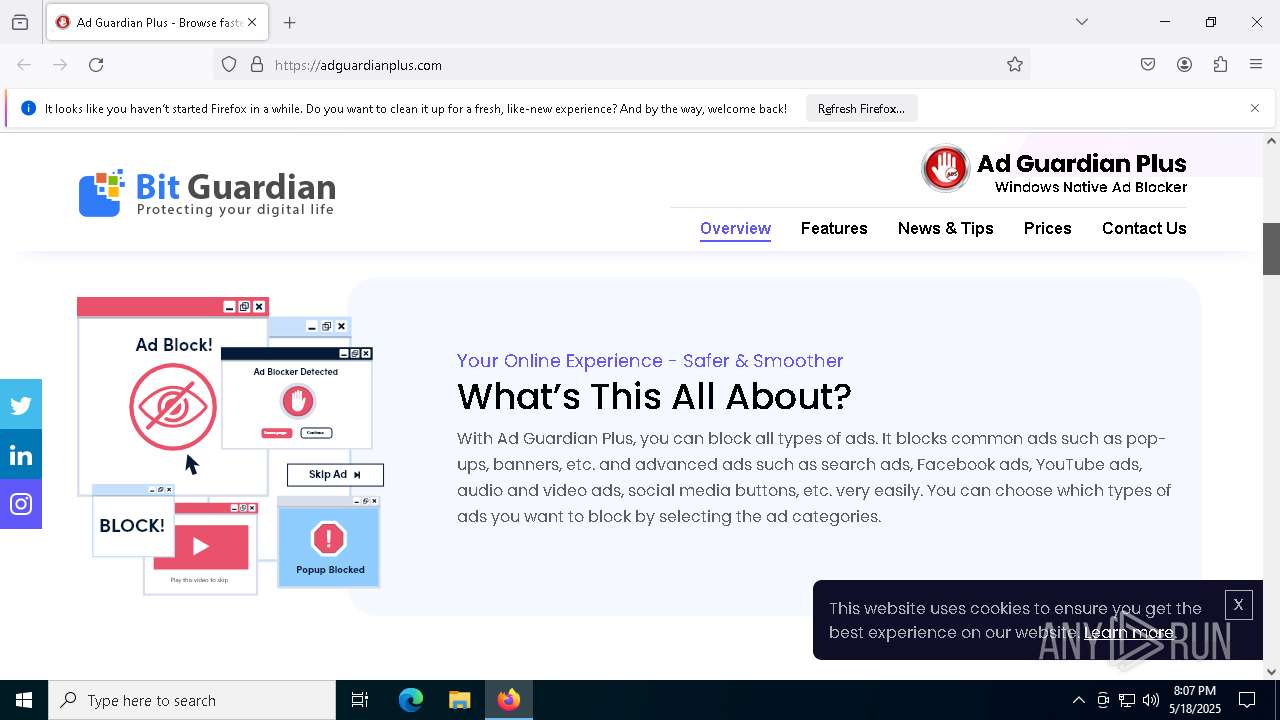Close the Ad Guardian Plus tab
The width and height of the screenshot is (1280, 720).
252,22
